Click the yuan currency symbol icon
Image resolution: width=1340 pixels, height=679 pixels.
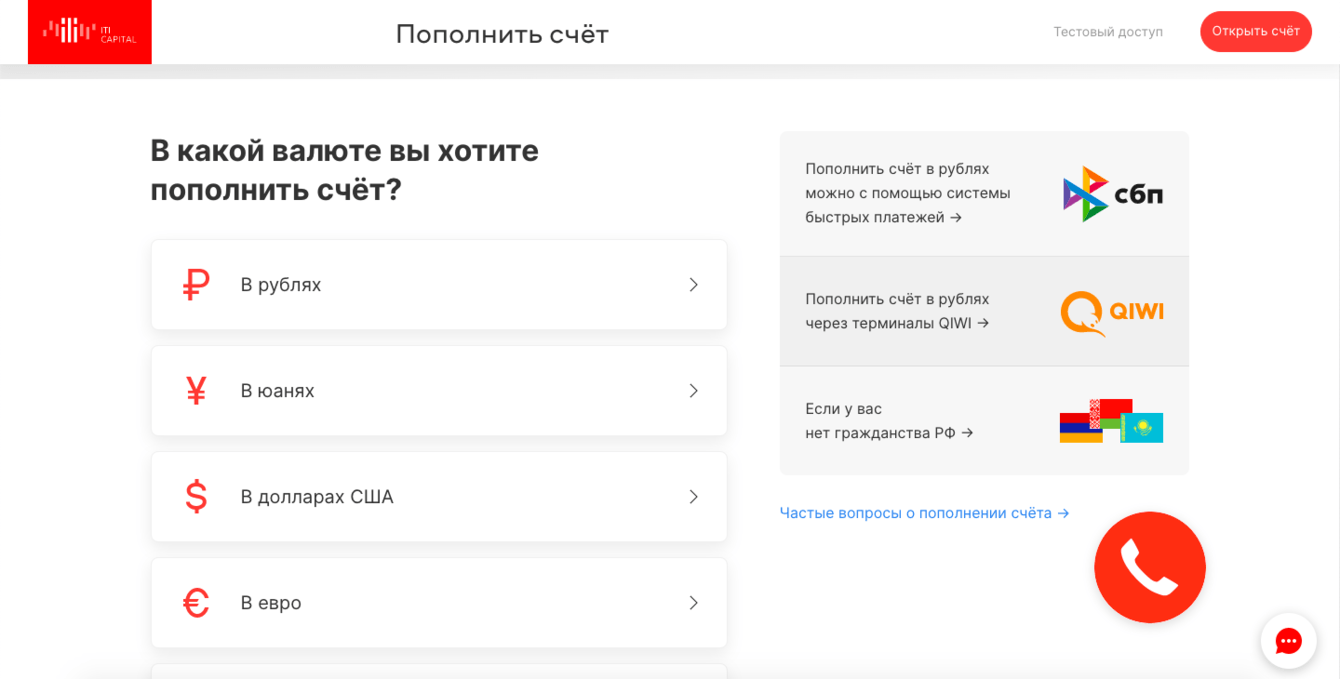coord(196,391)
